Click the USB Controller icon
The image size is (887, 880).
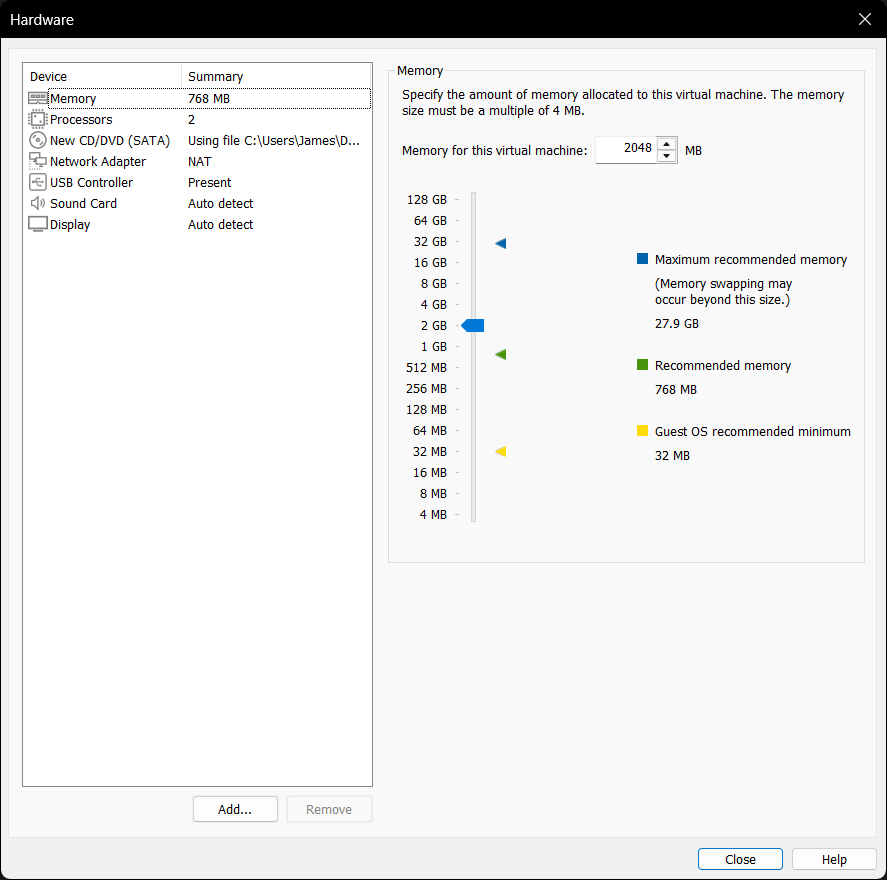click(x=38, y=183)
